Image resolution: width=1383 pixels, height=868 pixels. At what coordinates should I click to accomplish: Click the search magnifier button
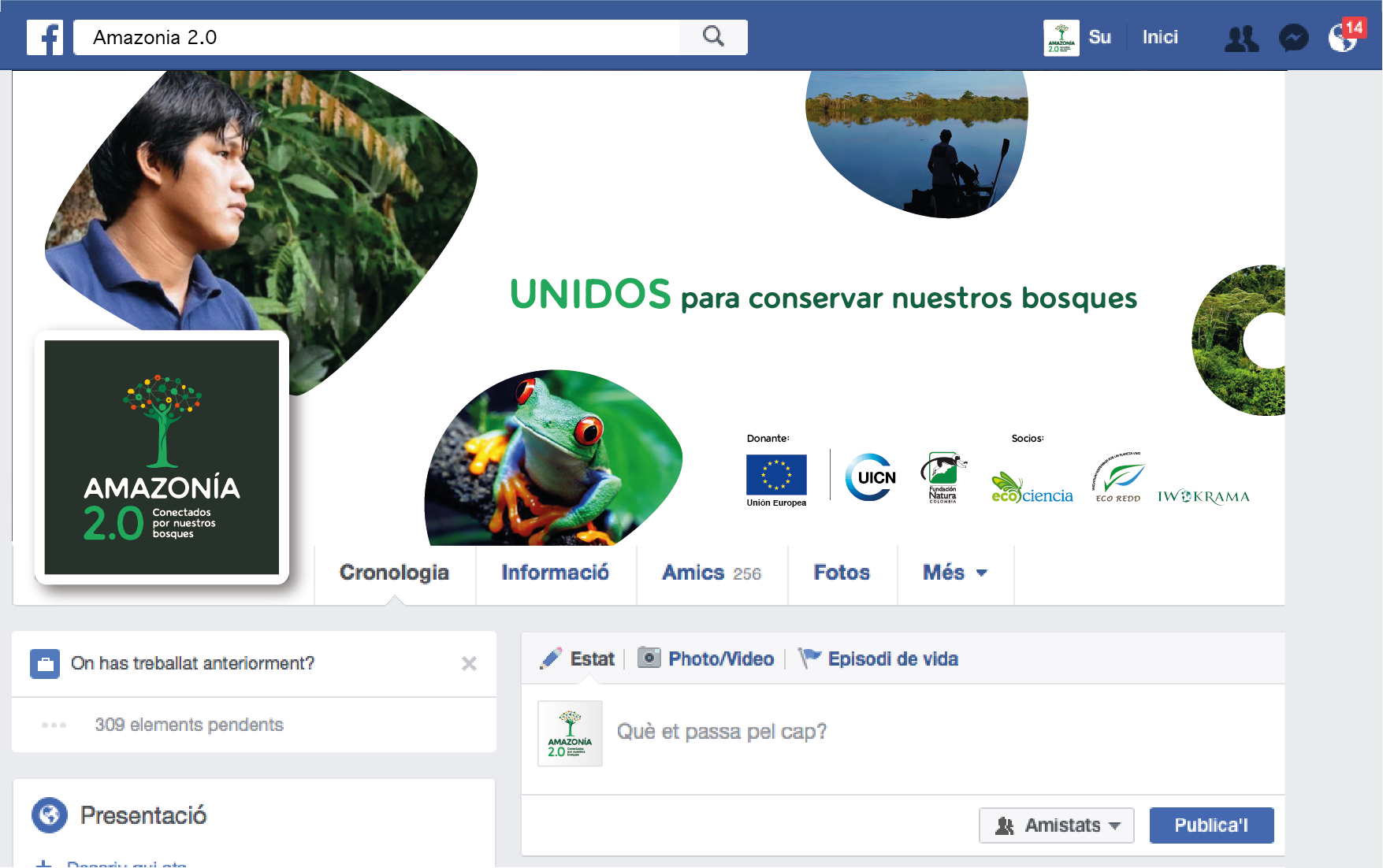coord(713,37)
